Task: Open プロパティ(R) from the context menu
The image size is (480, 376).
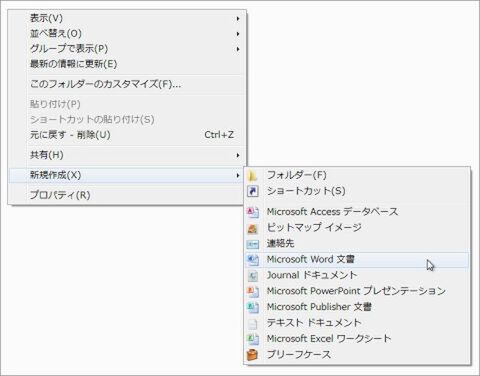Action: pos(127,195)
